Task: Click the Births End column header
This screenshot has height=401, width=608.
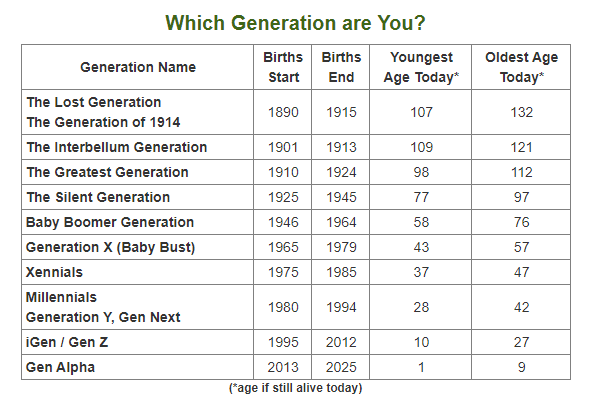Action: click(x=341, y=67)
